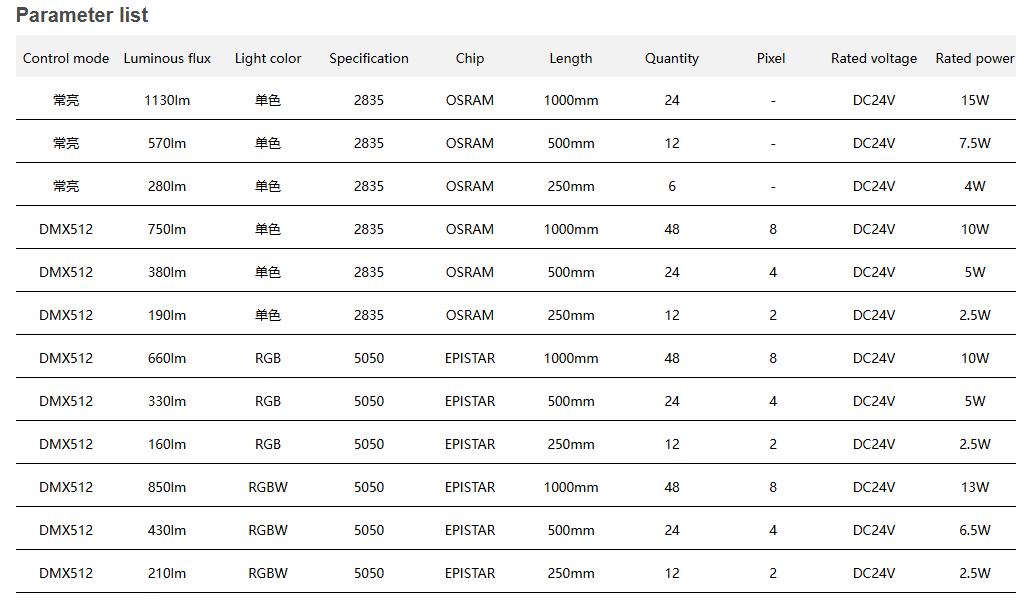
Task: Click the 4W rated power cell
Action: point(974,186)
